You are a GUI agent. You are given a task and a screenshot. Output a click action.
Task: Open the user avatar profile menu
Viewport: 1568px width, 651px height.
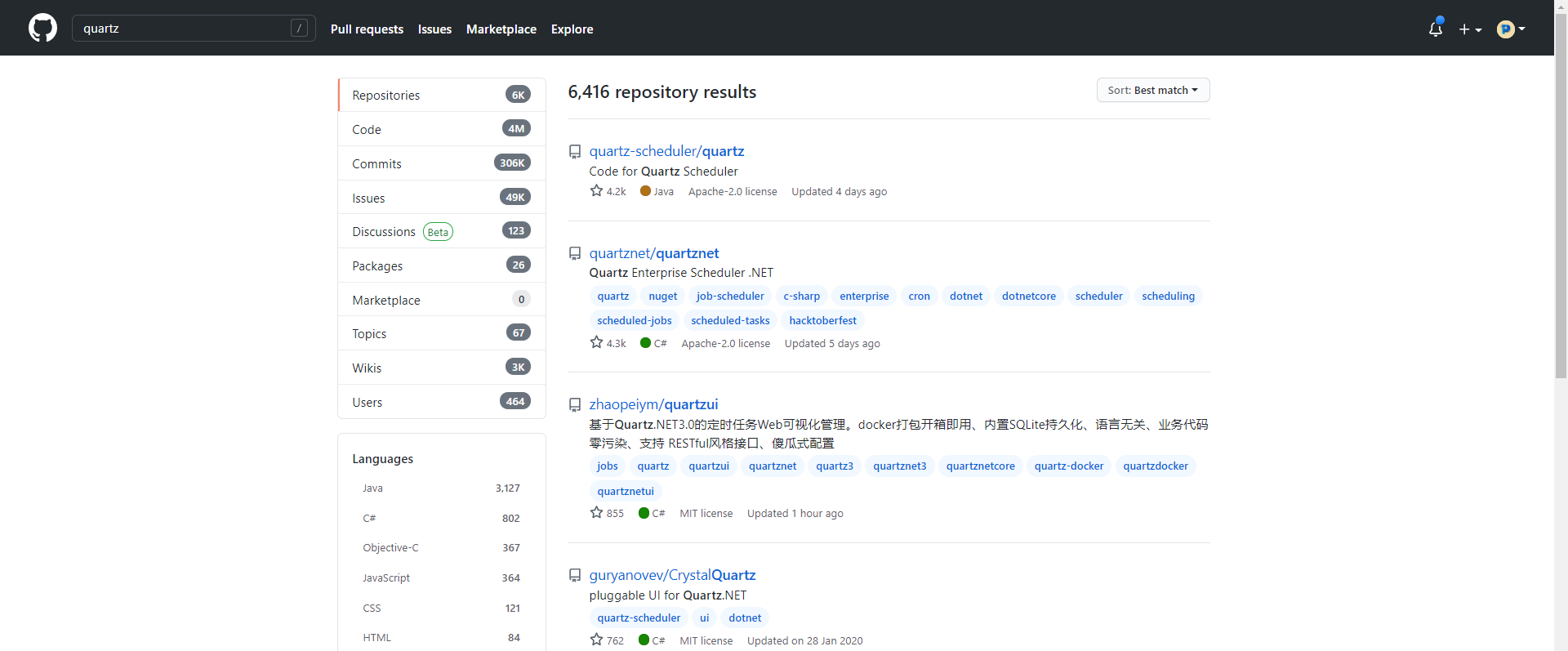coord(1510,29)
